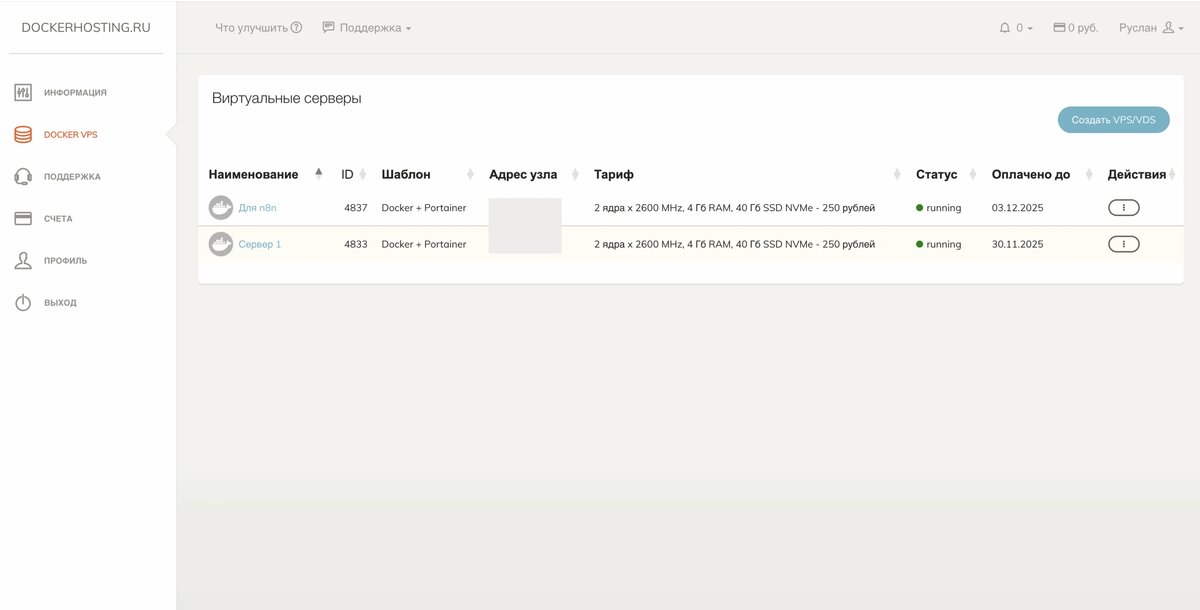Image resolution: width=1200 pixels, height=610 pixels.
Task: Click the Профиль person icon in sidebar
Action: point(22,260)
